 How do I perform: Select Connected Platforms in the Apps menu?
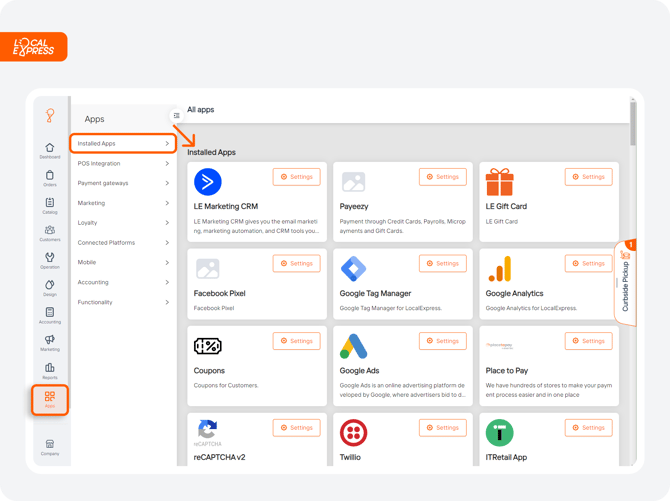123,242
